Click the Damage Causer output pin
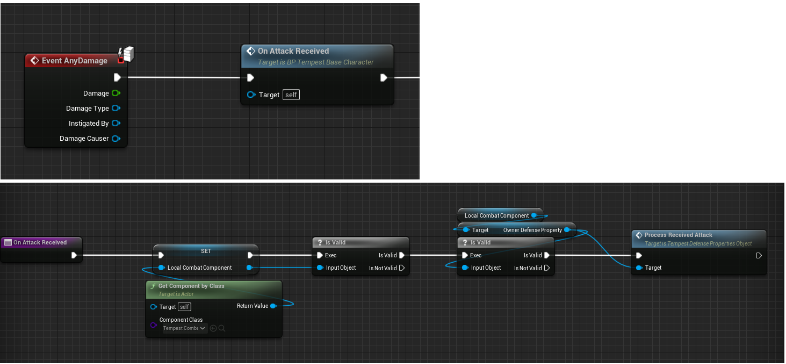This screenshot has width=786, height=364. [x=116, y=138]
